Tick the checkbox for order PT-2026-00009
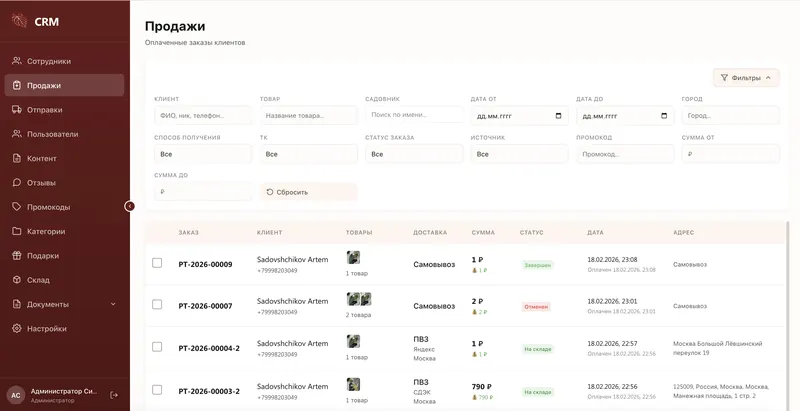 [157, 263]
